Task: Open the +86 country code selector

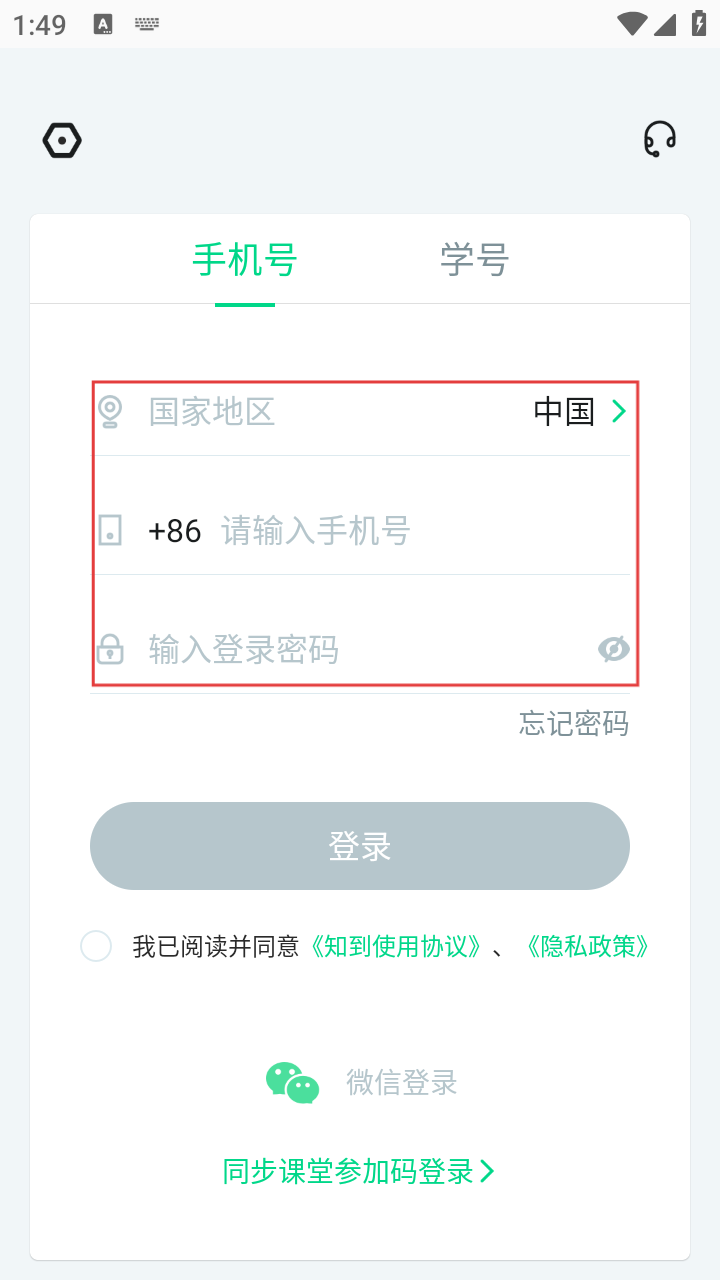Action: tap(174, 531)
